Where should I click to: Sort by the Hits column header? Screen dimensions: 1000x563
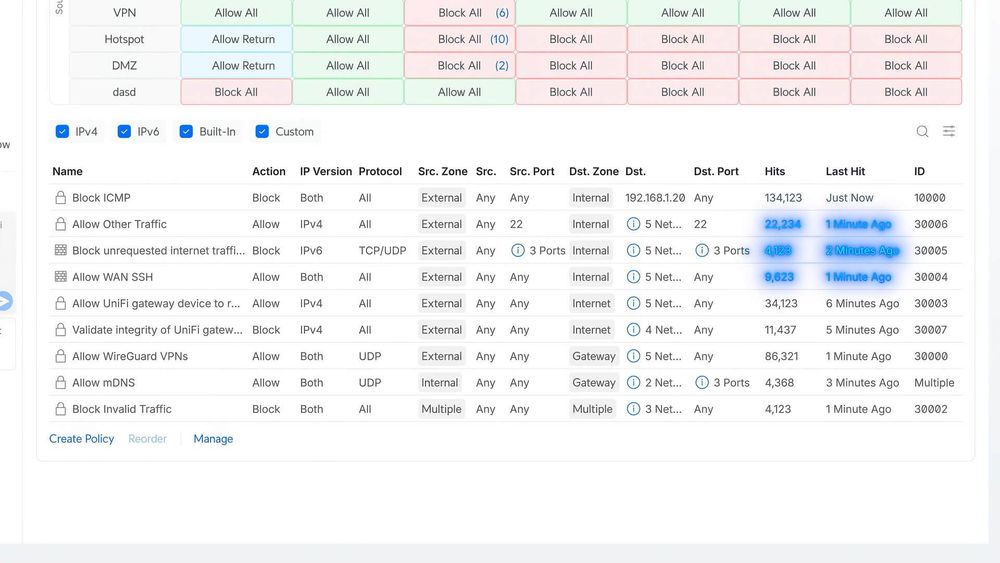[x=775, y=171]
